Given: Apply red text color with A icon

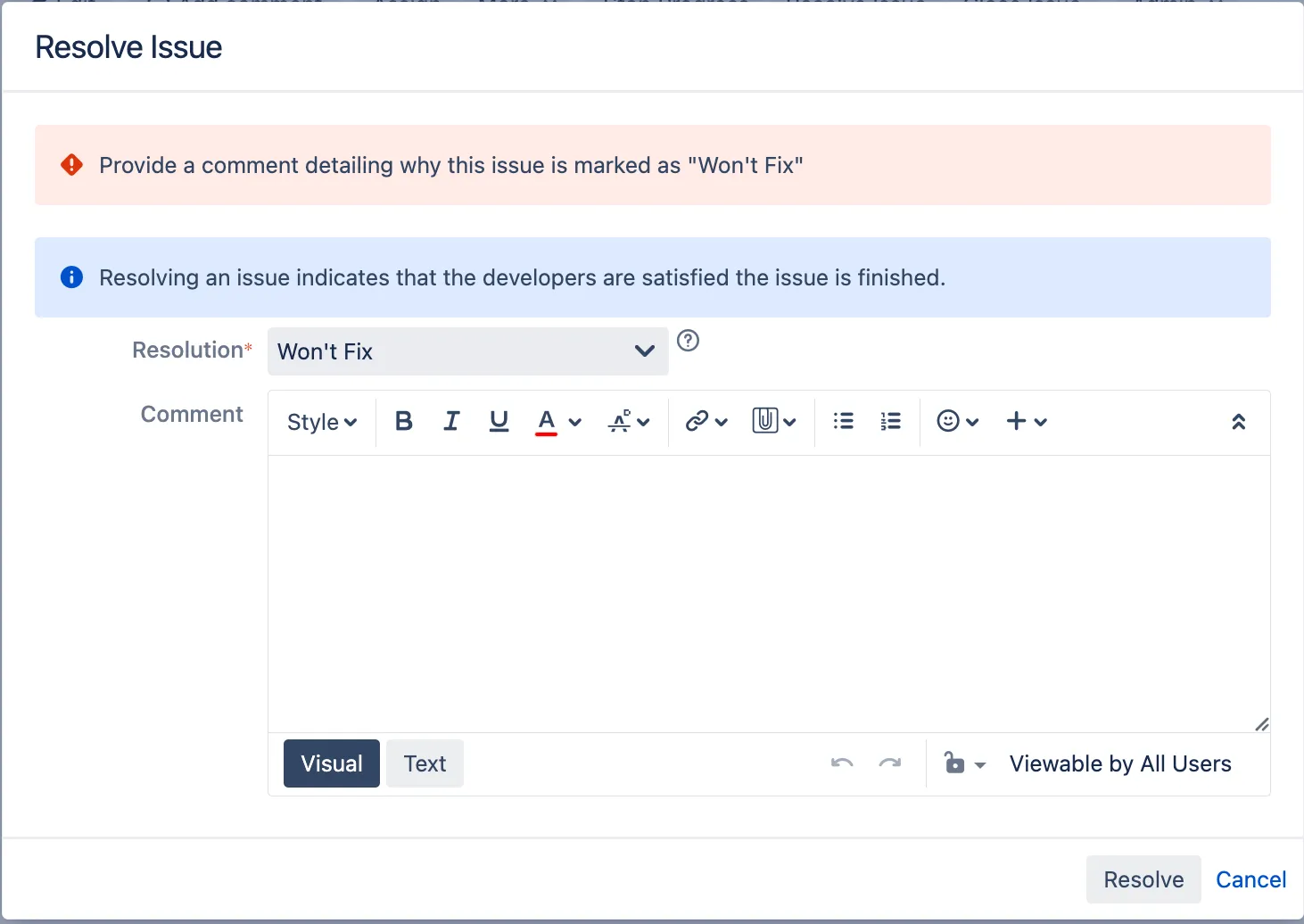Looking at the screenshot, I should click(547, 421).
